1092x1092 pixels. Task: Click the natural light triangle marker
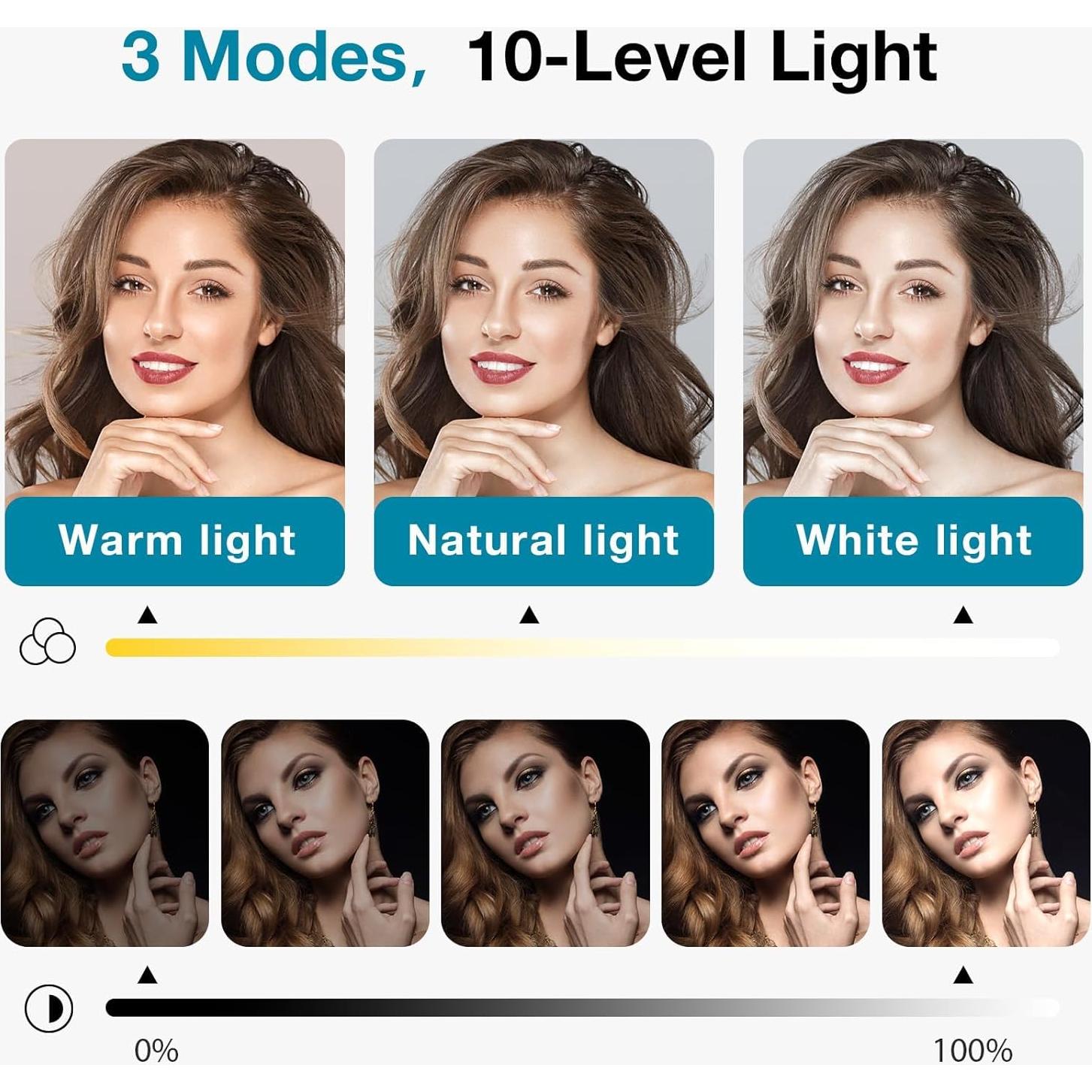(530, 616)
